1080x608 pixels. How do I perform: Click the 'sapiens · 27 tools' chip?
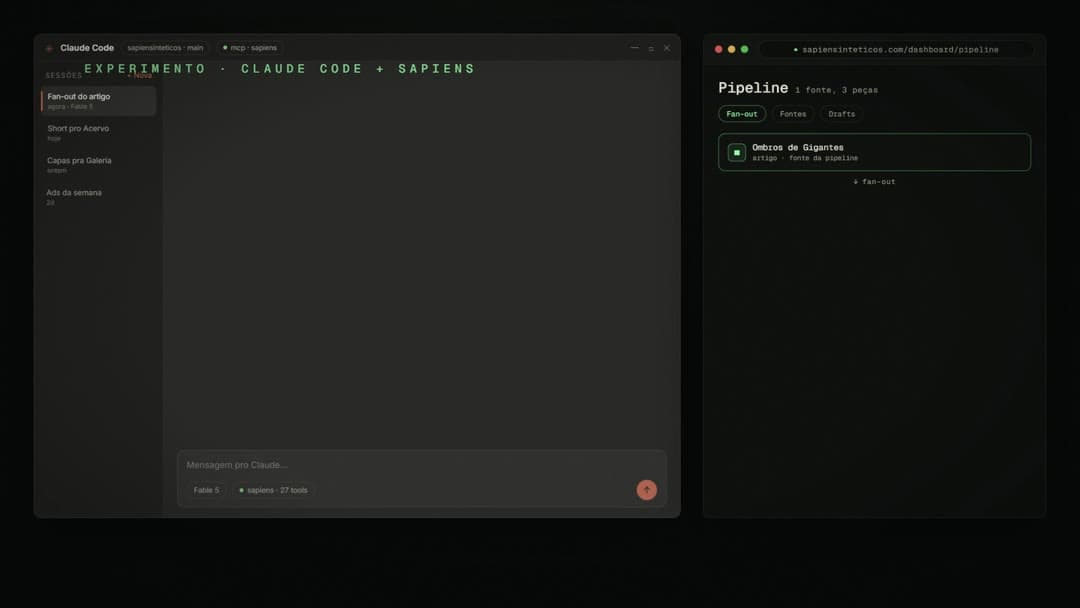[273, 490]
